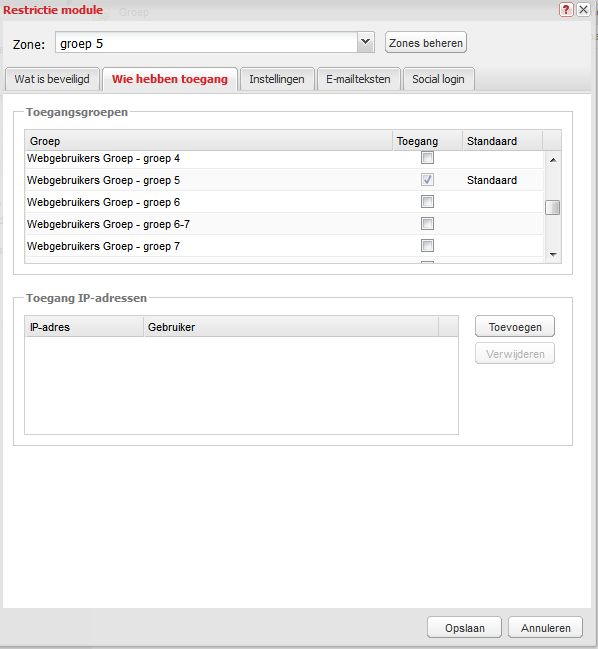Image resolution: width=598 pixels, height=649 pixels.
Task: Open Zones beheren
Action: coord(425,43)
